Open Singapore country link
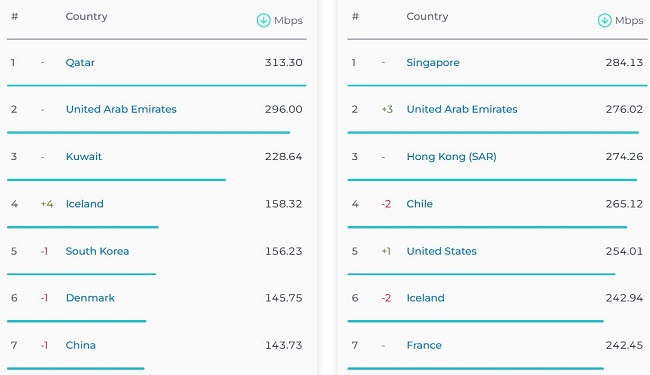 (x=433, y=63)
